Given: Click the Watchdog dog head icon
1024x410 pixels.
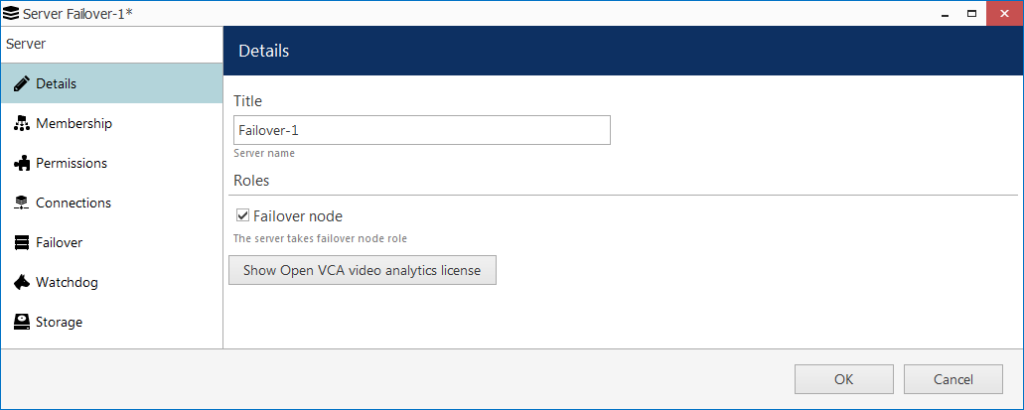Looking at the screenshot, I should (x=22, y=283).
